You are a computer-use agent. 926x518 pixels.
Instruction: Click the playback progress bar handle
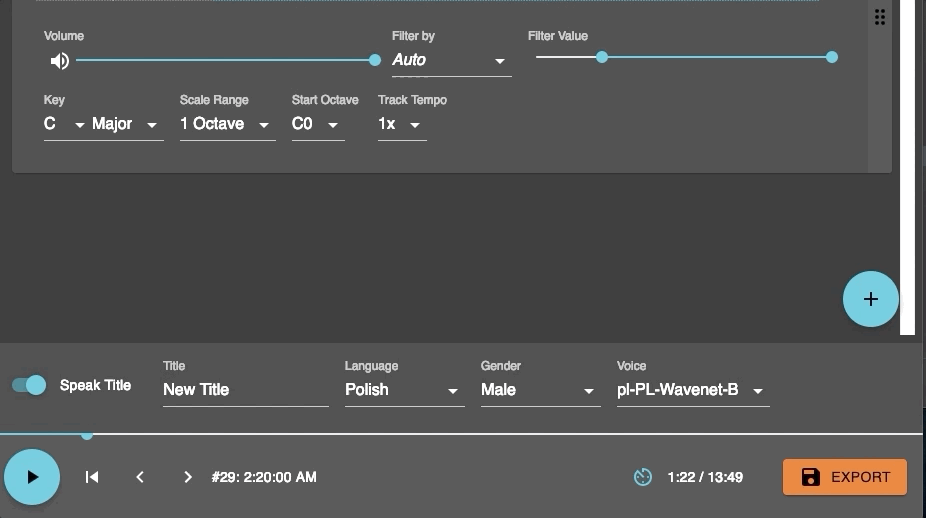coord(87,435)
